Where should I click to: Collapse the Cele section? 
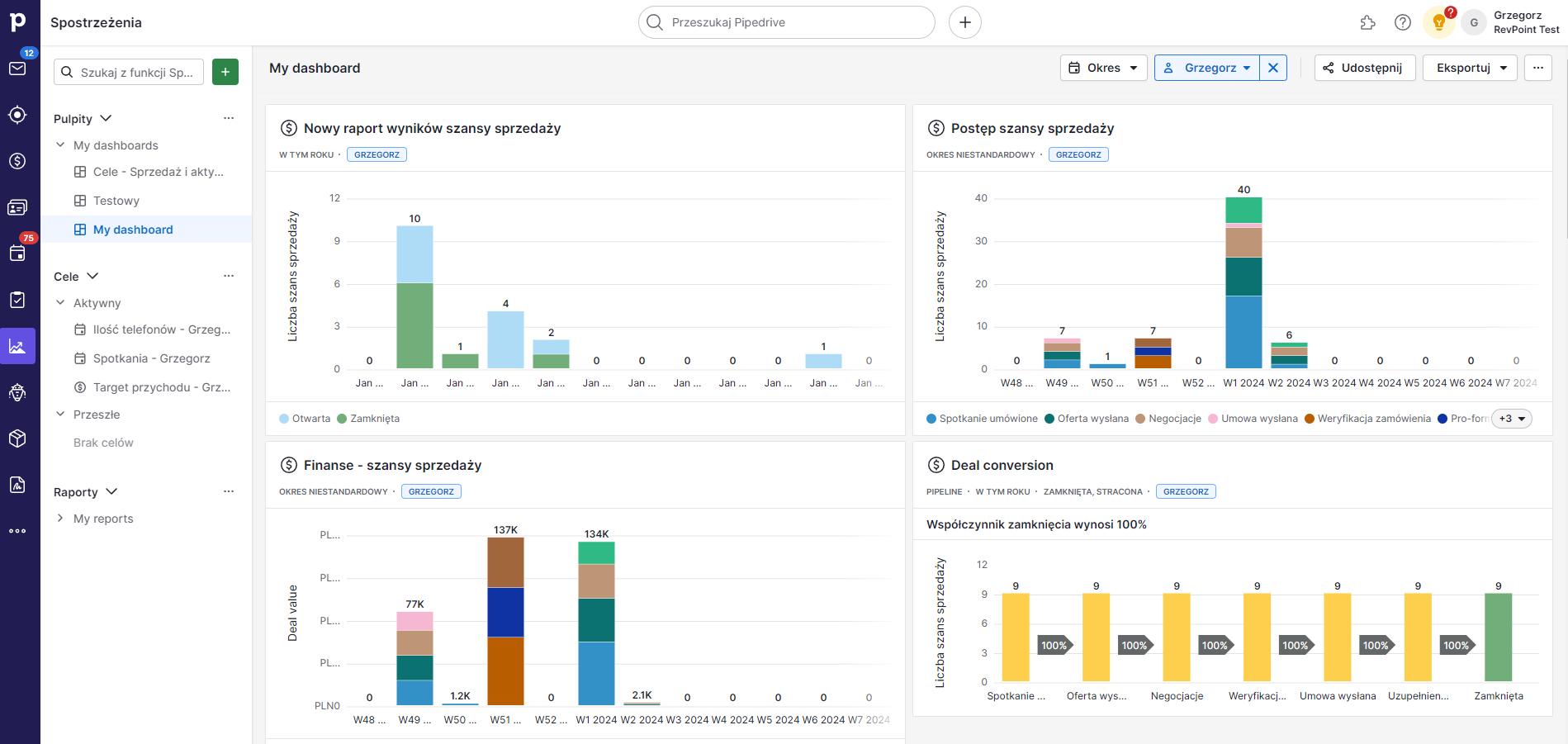tap(92, 276)
